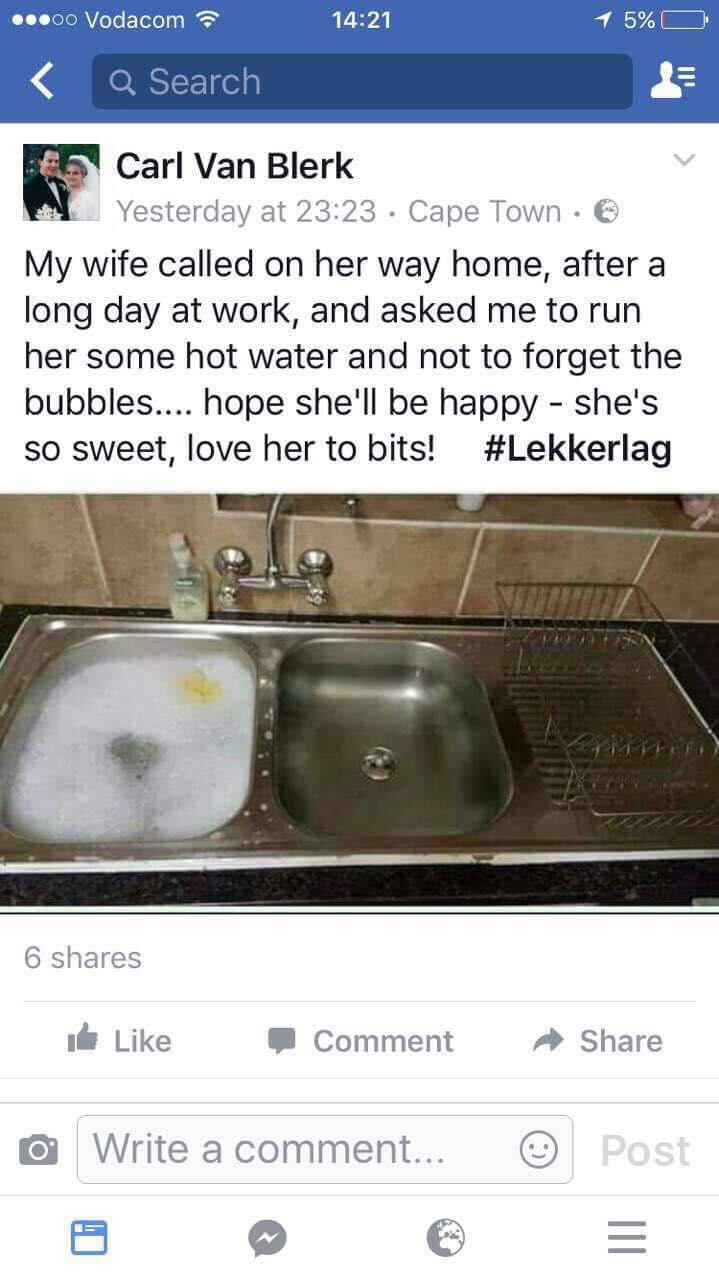Open the Messenger tab

coord(267,1239)
